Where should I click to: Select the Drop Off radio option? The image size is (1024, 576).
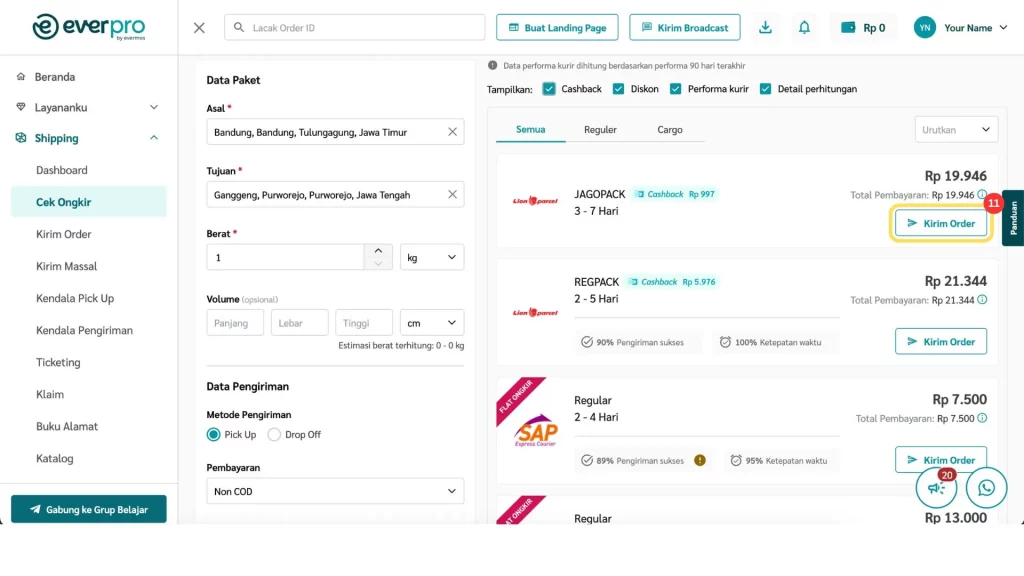tap(274, 435)
